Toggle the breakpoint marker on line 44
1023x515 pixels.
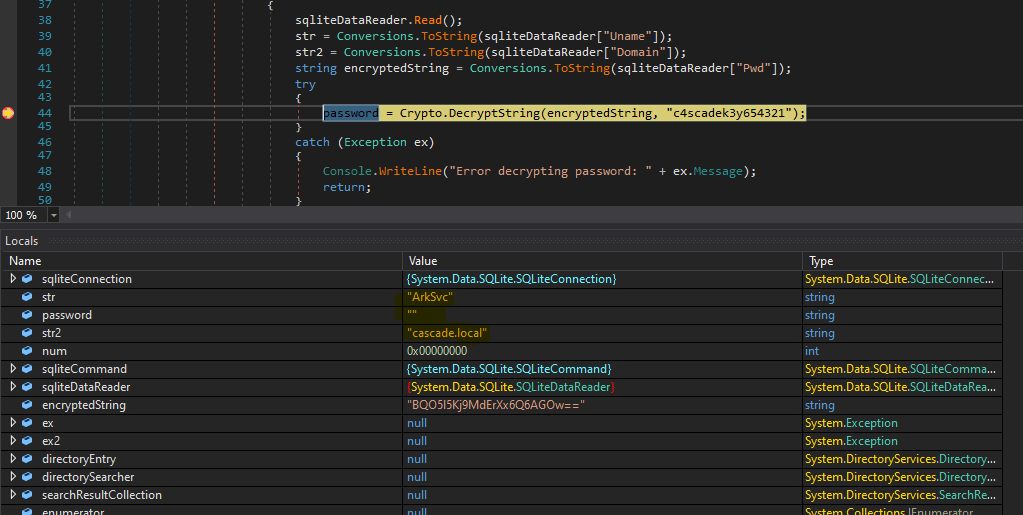coord(8,114)
